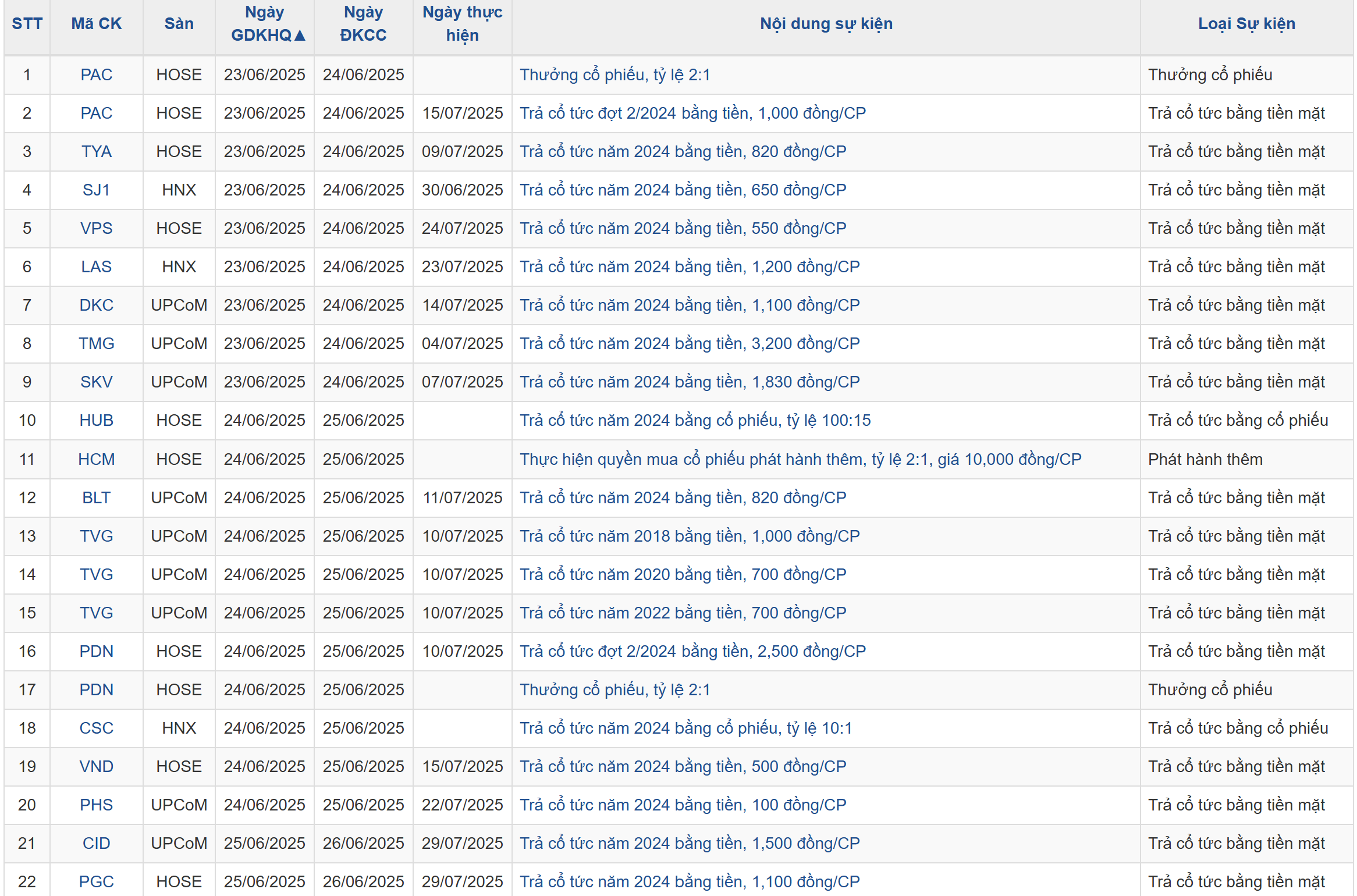Image resolution: width=1357 pixels, height=896 pixels.
Task: Open PAC dividend 1,000 đồng/CP event
Action: click(693, 113)
